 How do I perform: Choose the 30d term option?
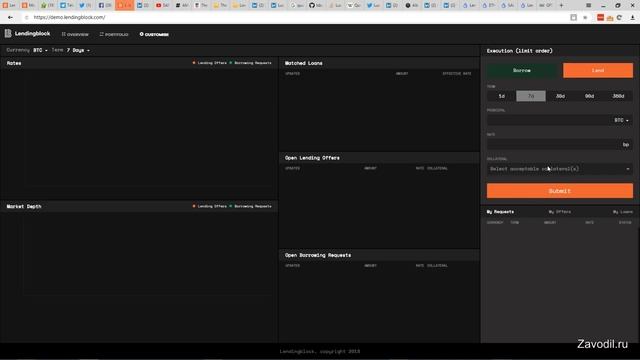[560, 96]
